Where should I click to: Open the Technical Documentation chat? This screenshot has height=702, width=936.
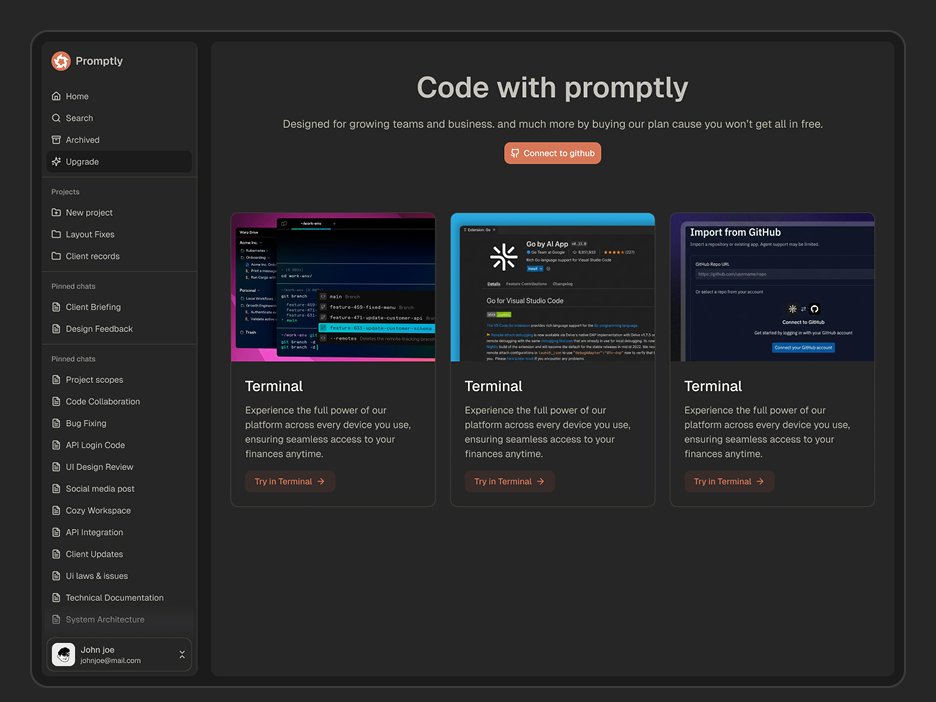119,598
